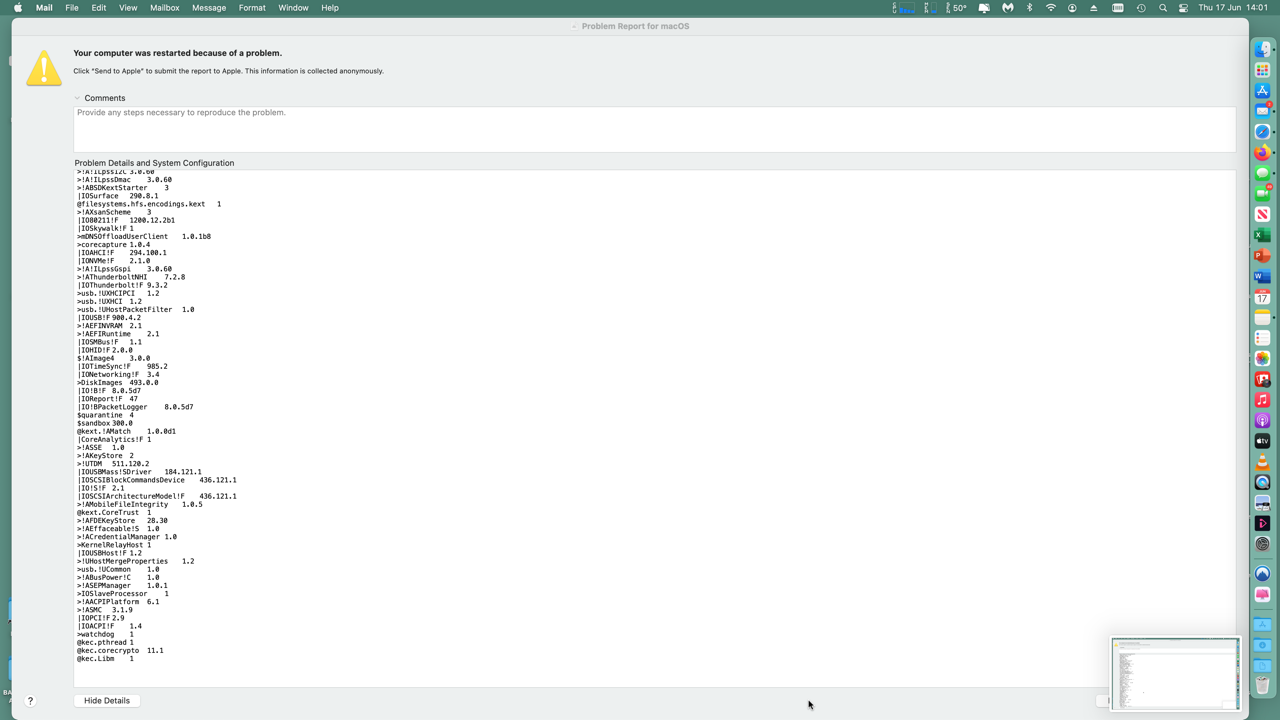Open the Mail application menu
1280x720 pixels.
tap(44, 8)
